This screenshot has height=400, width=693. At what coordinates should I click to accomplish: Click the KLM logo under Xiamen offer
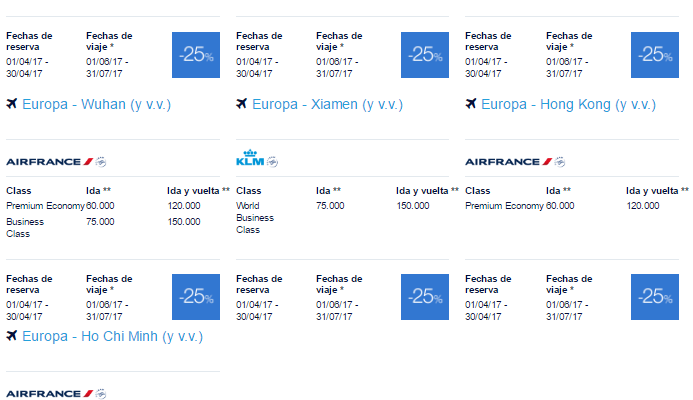pyautogui.click(x=250, y=158)
